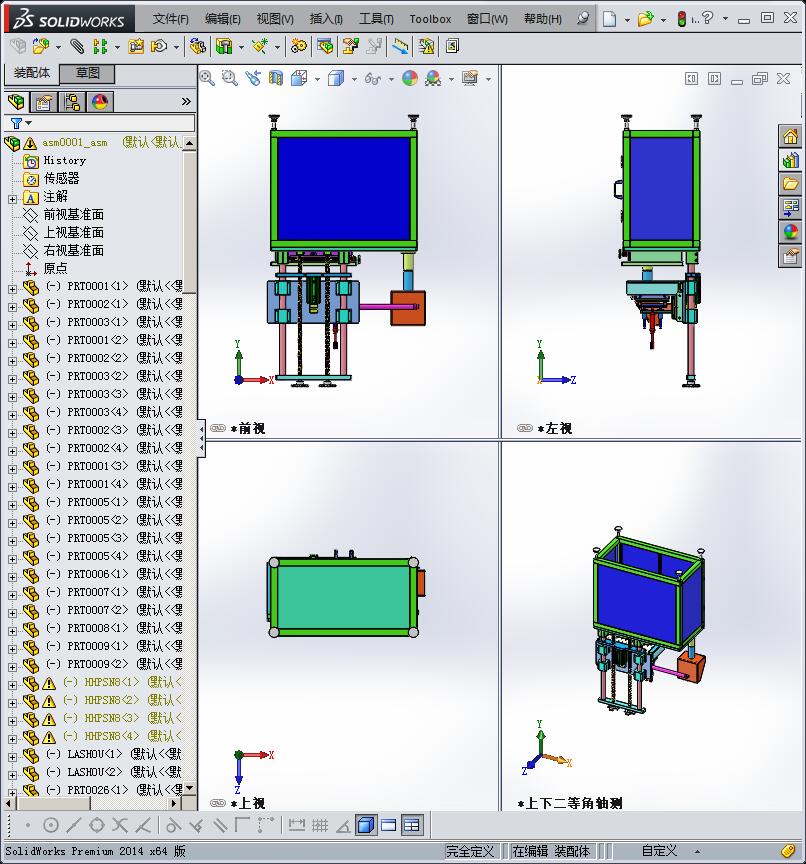Open the ConfigurationManager tab icon

(x=72, y=102)
